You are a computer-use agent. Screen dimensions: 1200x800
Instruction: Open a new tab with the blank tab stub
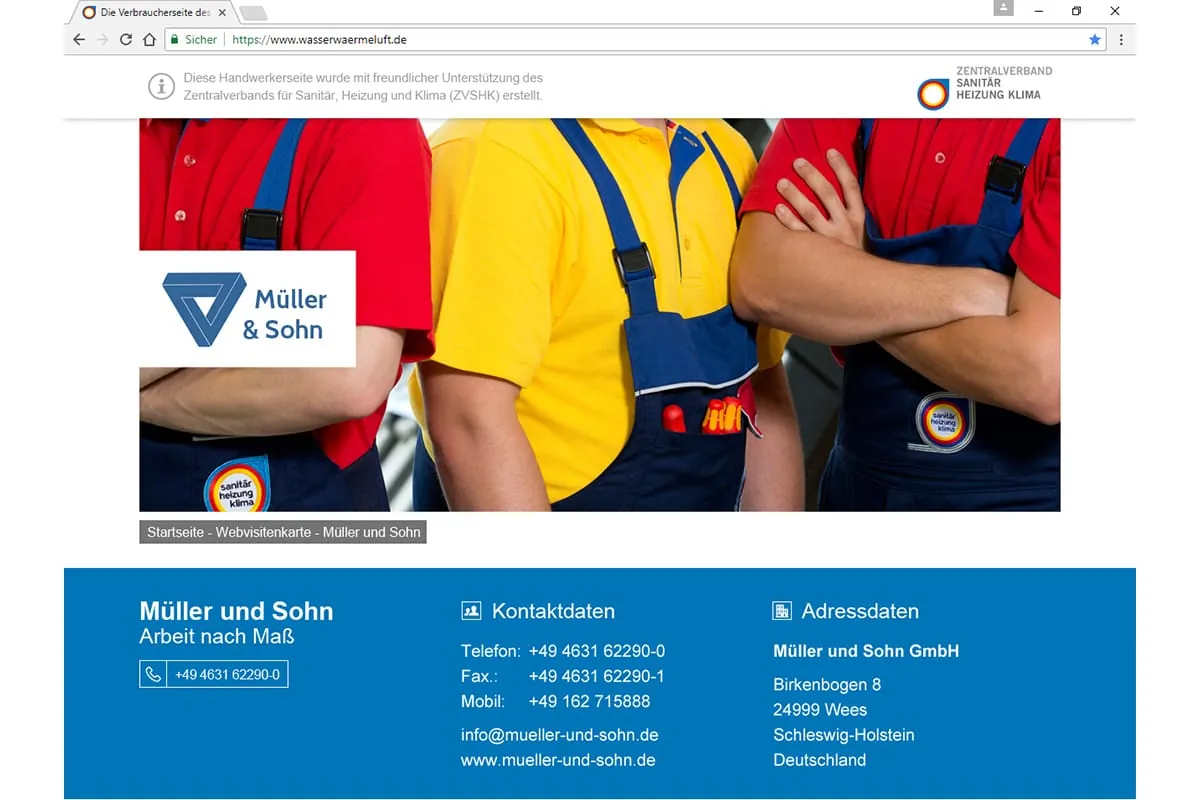click(252, 14)
